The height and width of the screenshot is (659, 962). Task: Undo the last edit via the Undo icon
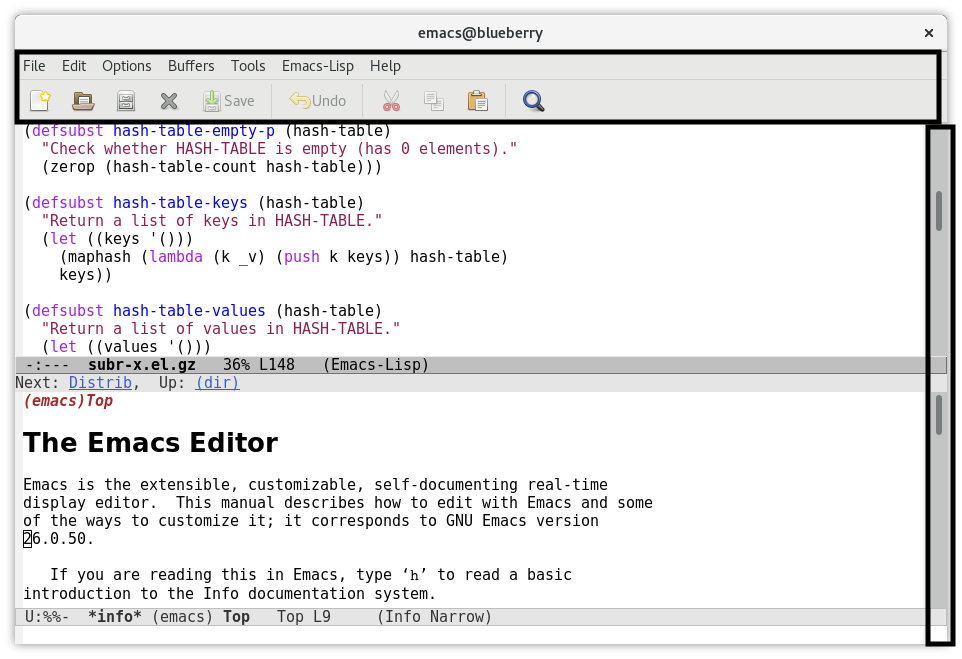click(x=317, y=100)
